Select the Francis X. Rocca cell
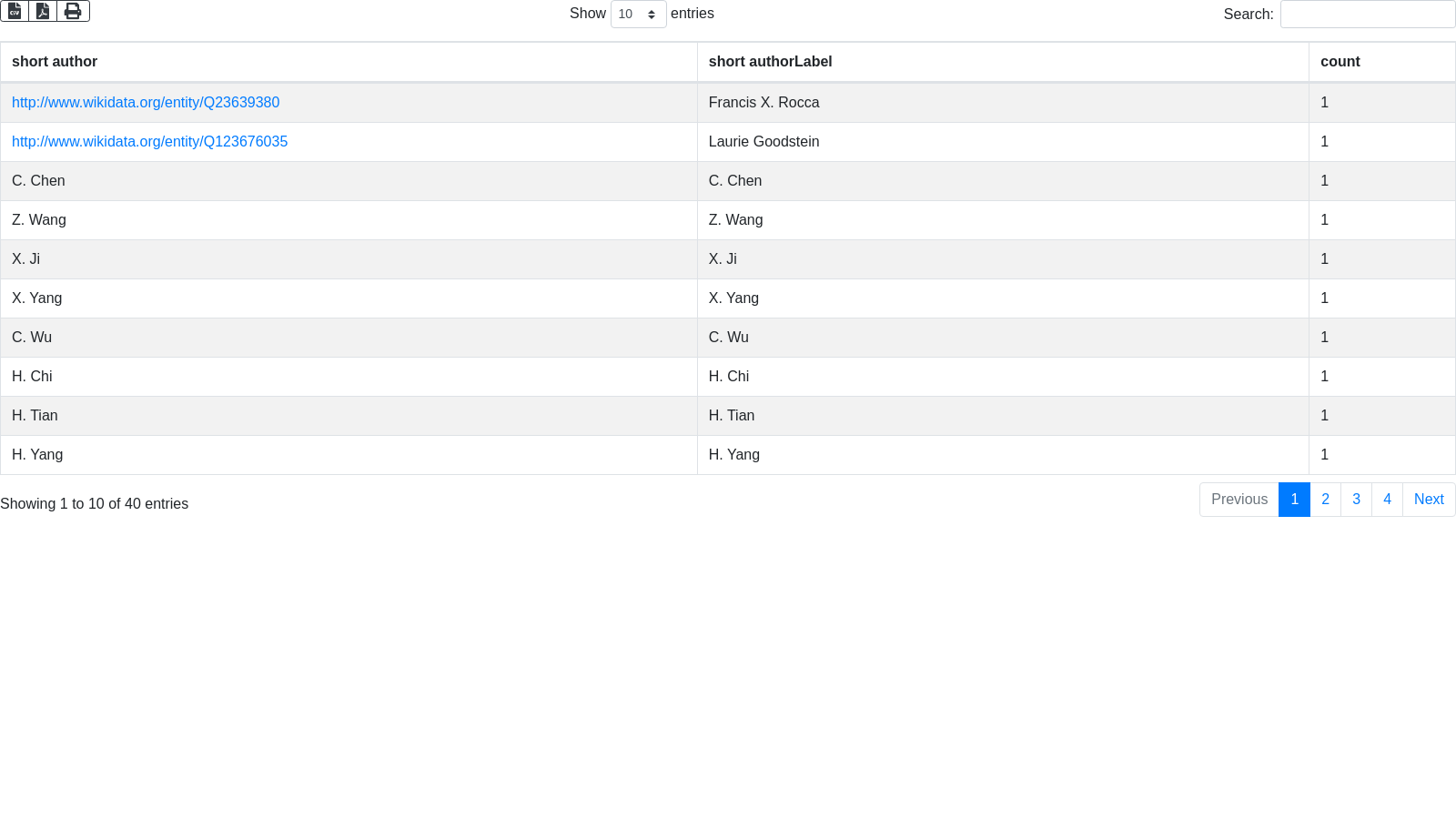This screenshot has height=819, width=1456. coord(763,103)
